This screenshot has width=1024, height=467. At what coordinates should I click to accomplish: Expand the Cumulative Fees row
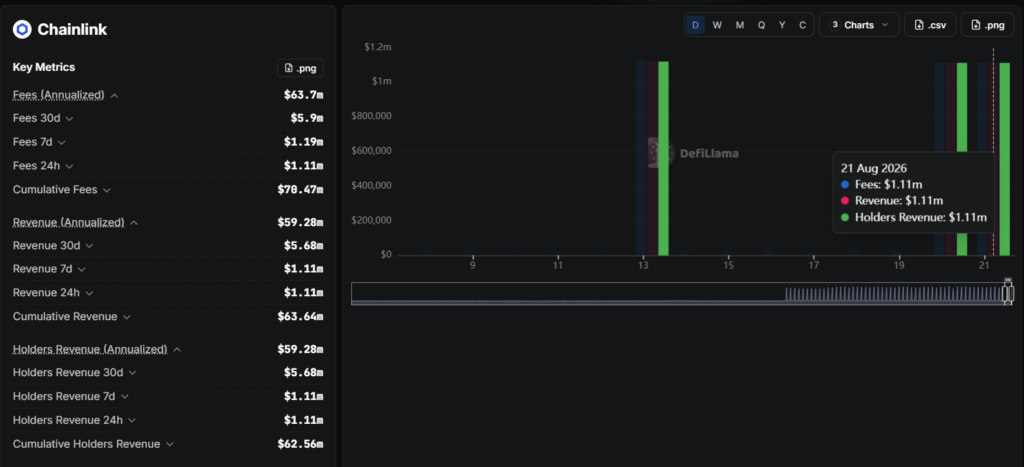(106, 190)
